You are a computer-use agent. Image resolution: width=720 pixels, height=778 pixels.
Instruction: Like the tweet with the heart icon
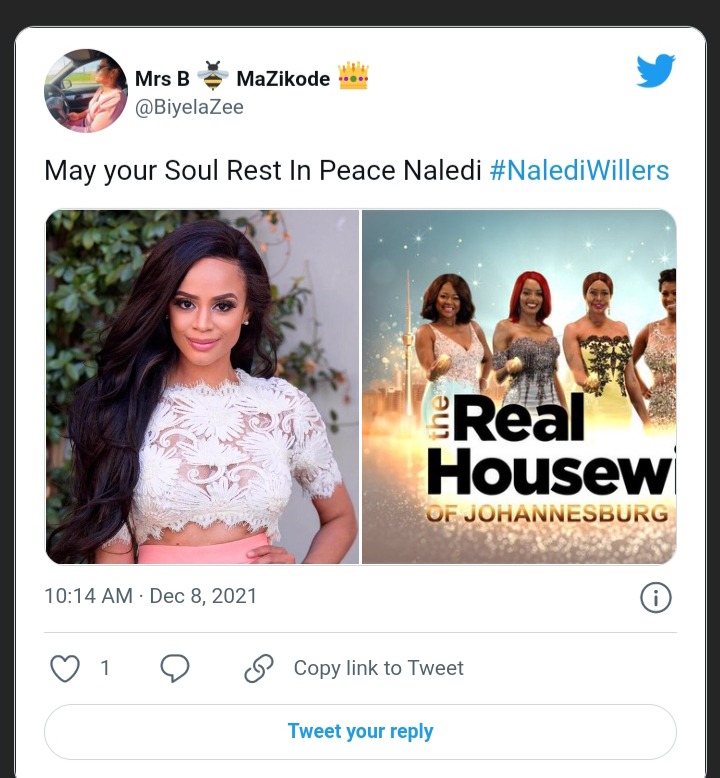tap(65, 668)
